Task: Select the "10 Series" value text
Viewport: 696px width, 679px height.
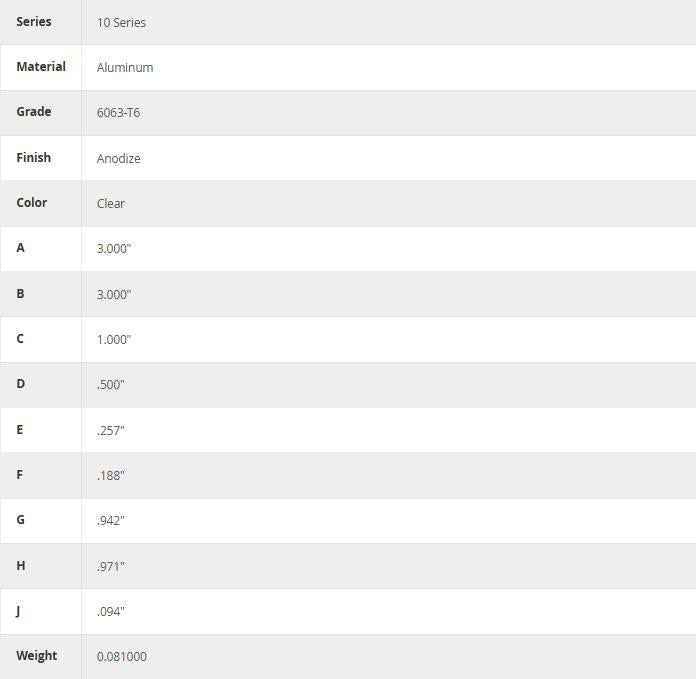Action: 121,22
